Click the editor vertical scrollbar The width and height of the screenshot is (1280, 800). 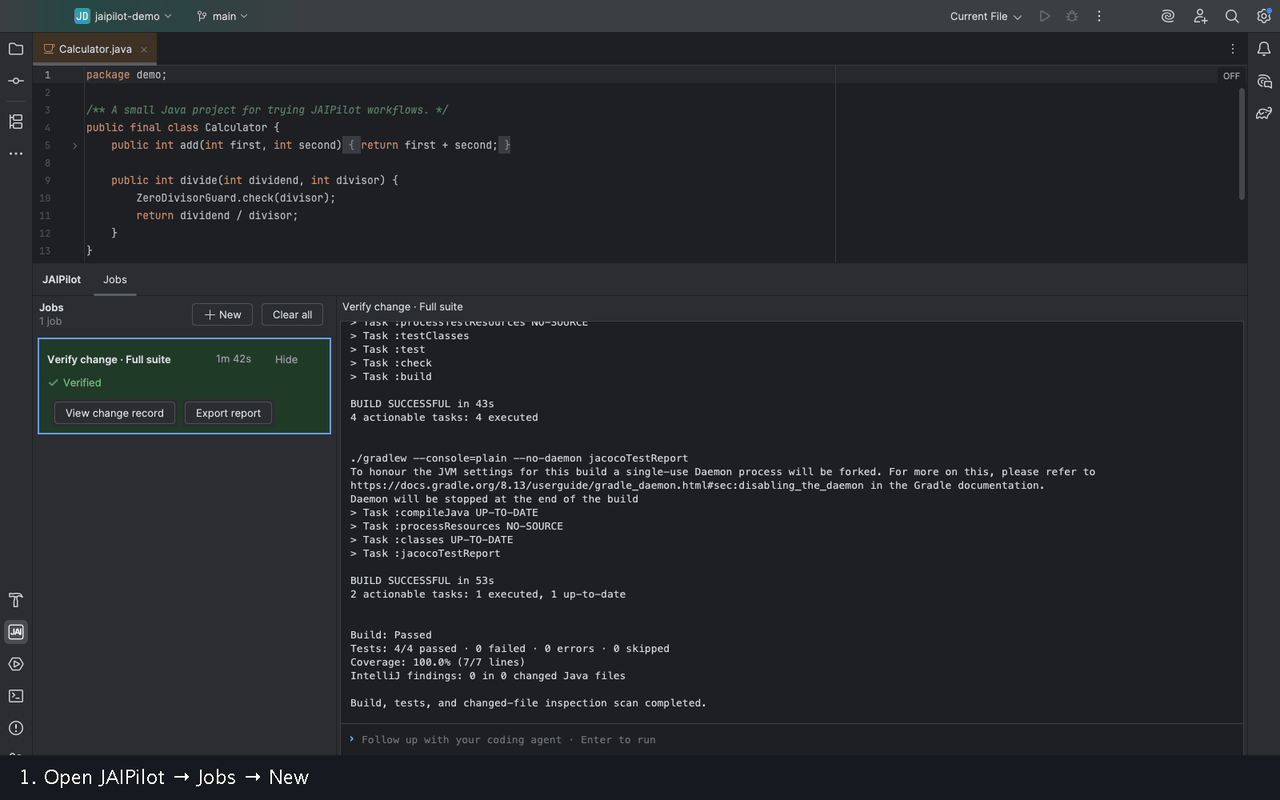[x=1242, y=144]
